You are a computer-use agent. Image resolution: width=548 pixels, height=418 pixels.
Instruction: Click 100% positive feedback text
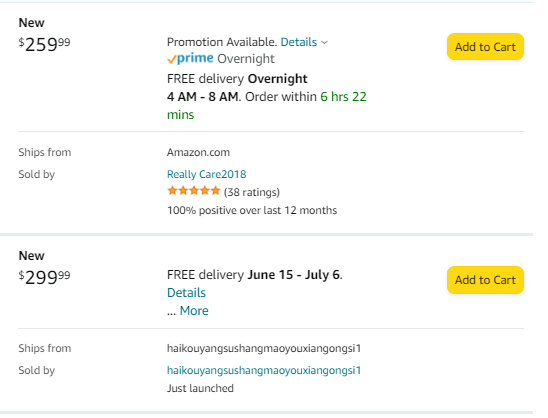coord(252,210)
